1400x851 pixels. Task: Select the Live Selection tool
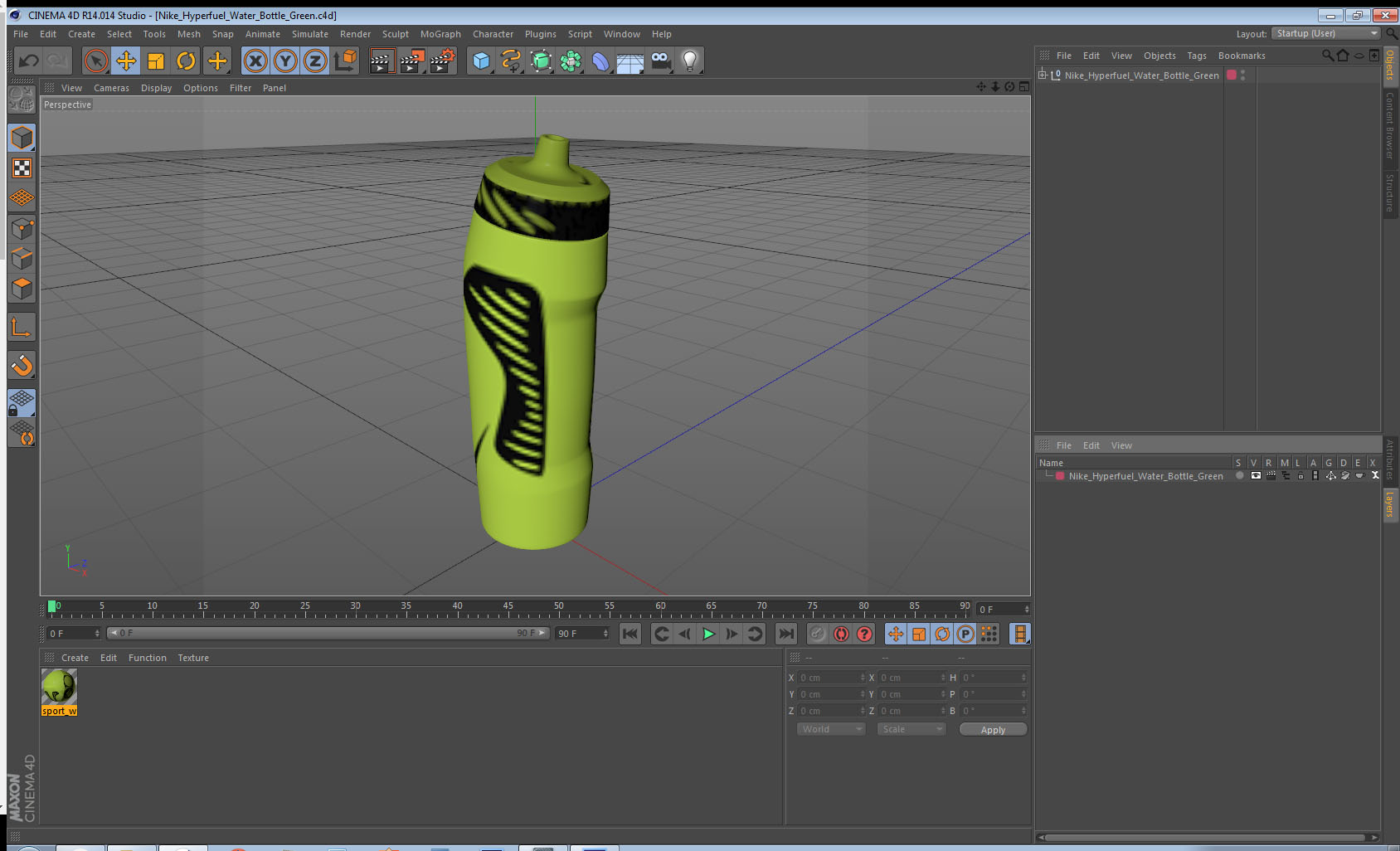coord(96,61)
